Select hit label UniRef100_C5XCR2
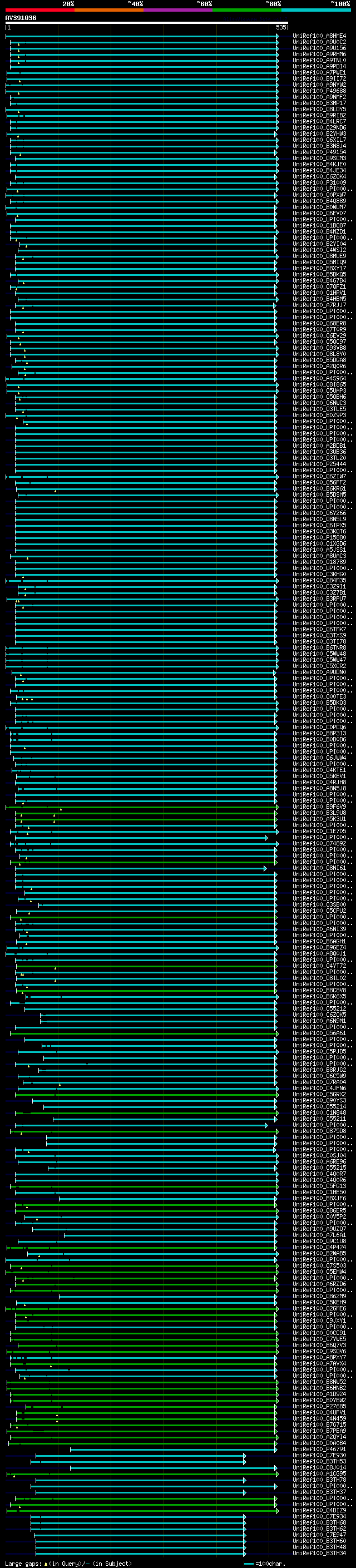The height and width of the screenshot is (1568, 356). coord(319,666)
